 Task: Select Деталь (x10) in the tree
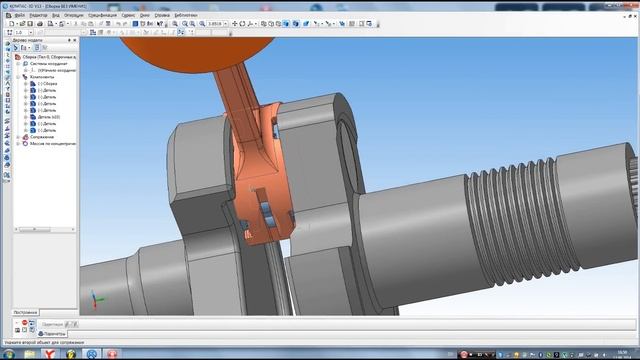[x=49, y=117]
